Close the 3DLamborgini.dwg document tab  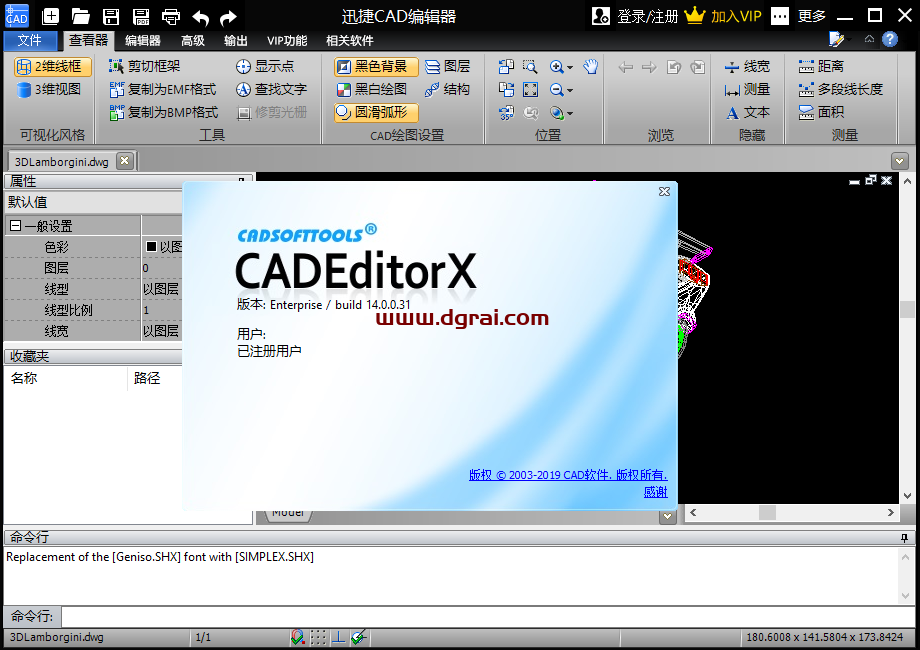tap(124, 161)
